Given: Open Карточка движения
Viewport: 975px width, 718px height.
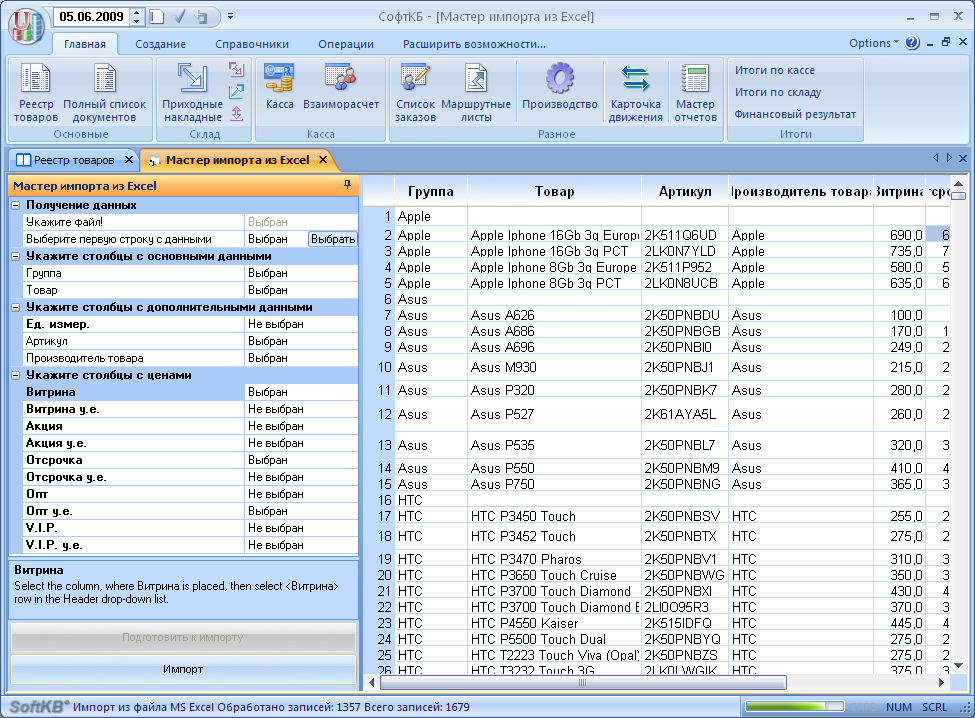Looking at the screenshot, I should pos(635,92).
